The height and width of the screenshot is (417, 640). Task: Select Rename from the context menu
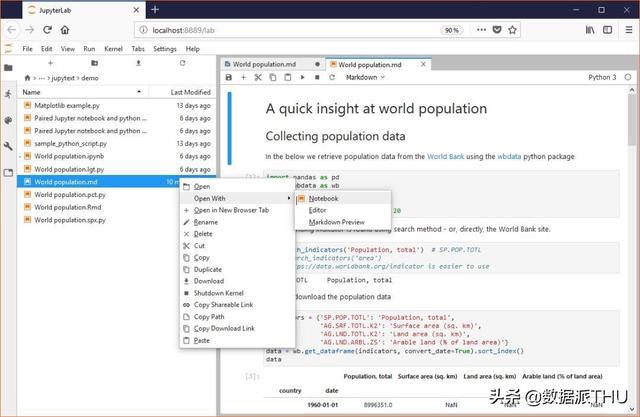[238, 222]
